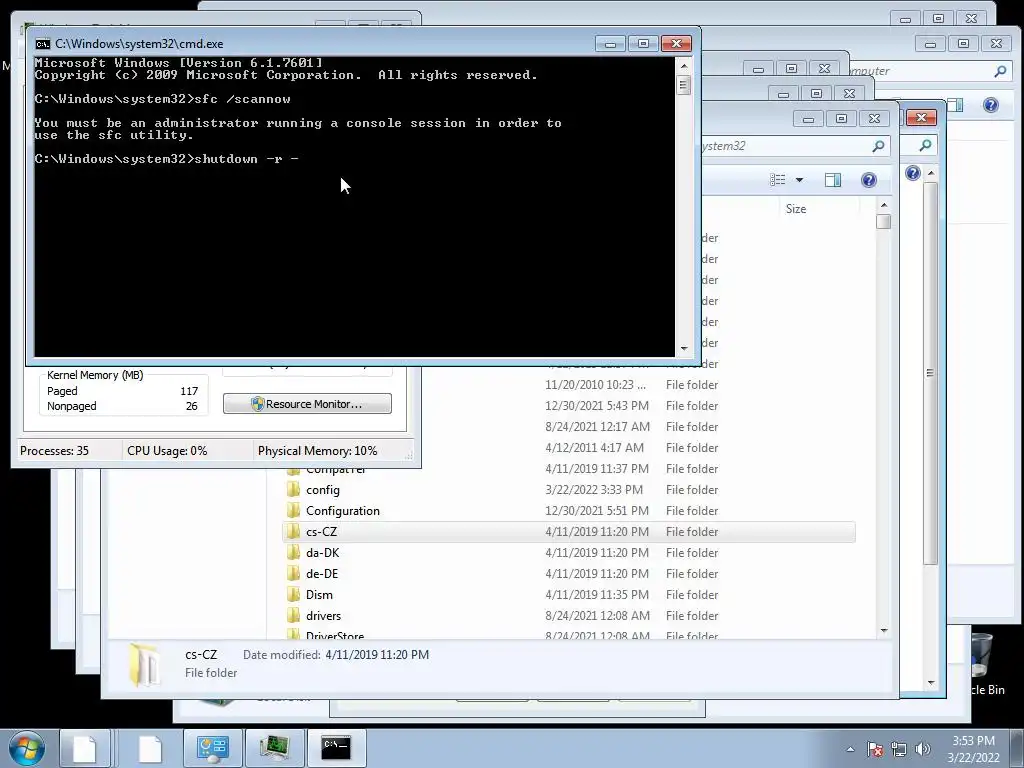Open view options dropdown arrow in System32 window
This screenshot has height=768, width=1024.
pos(799,180)
